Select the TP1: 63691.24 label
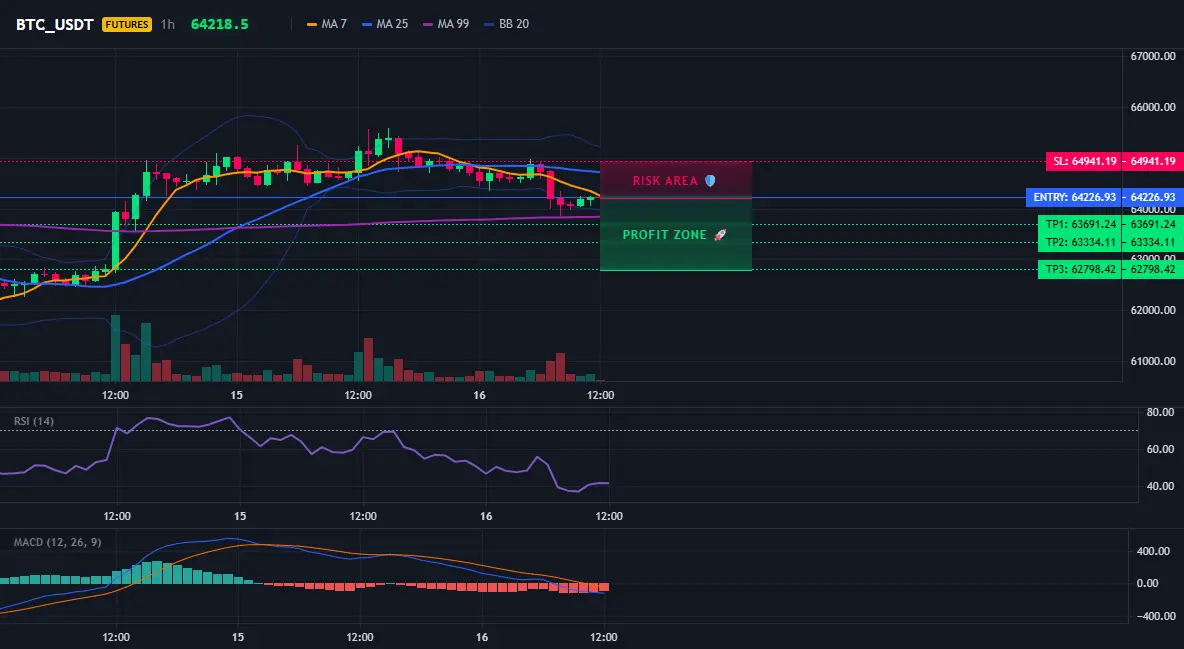Viewport: 1184px width, 649px height. pos(1081,224)
